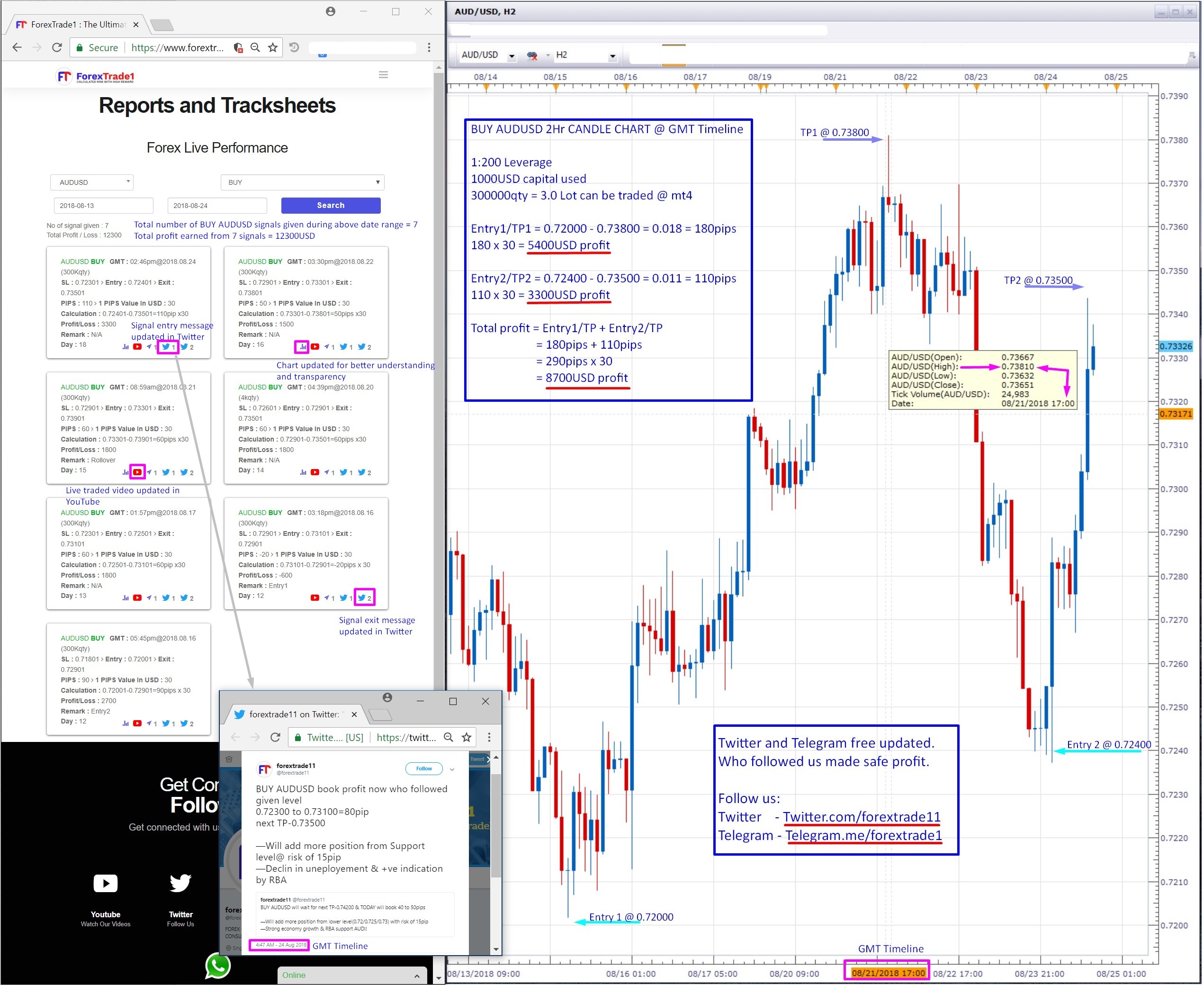Open small arrow beside chart-link icon
Image resolution: width=1204 pixels, height=985 pixels.
[x=549, y=55]
